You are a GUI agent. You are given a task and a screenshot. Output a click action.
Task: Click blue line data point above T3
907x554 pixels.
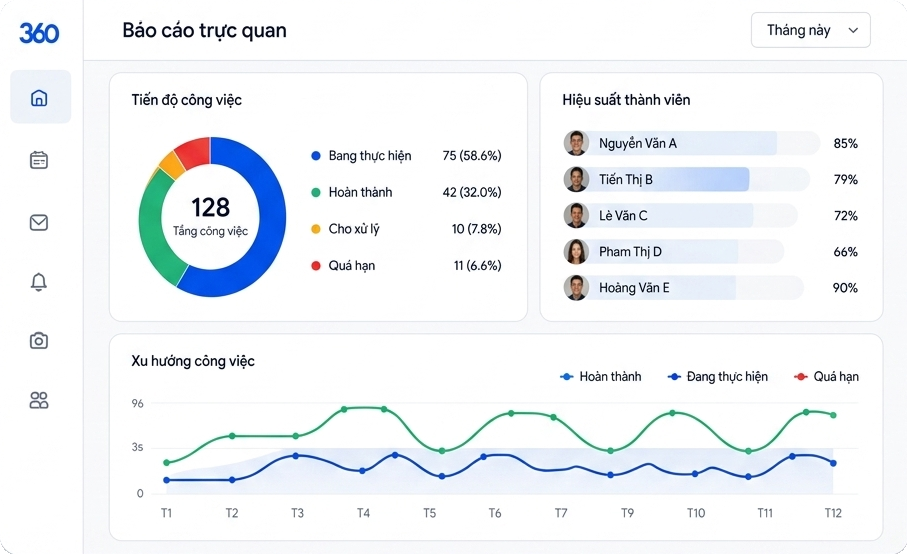[296, 456]
